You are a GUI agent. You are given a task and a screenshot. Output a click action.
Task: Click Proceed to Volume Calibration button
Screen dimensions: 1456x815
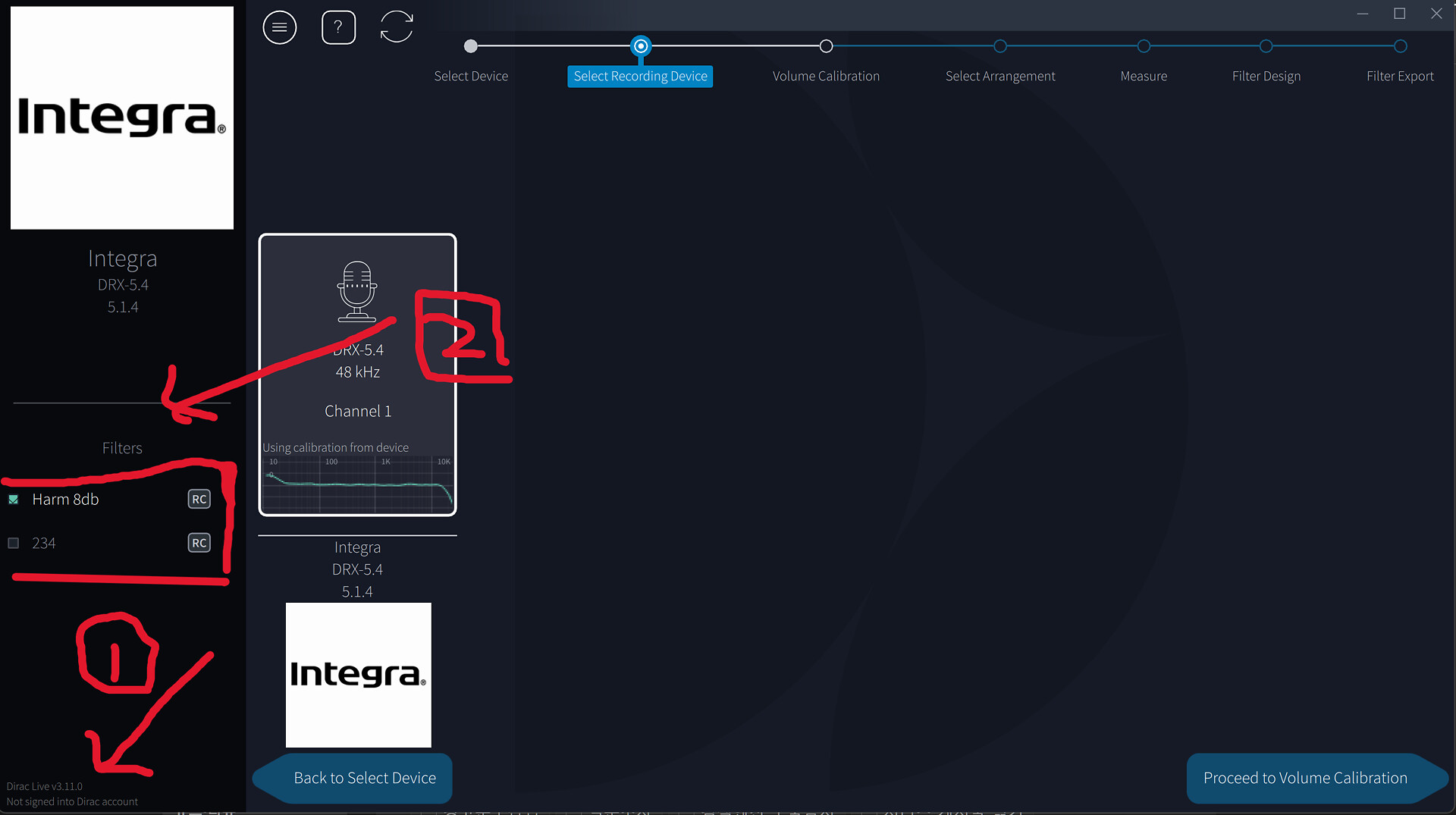click(1317, 779)
